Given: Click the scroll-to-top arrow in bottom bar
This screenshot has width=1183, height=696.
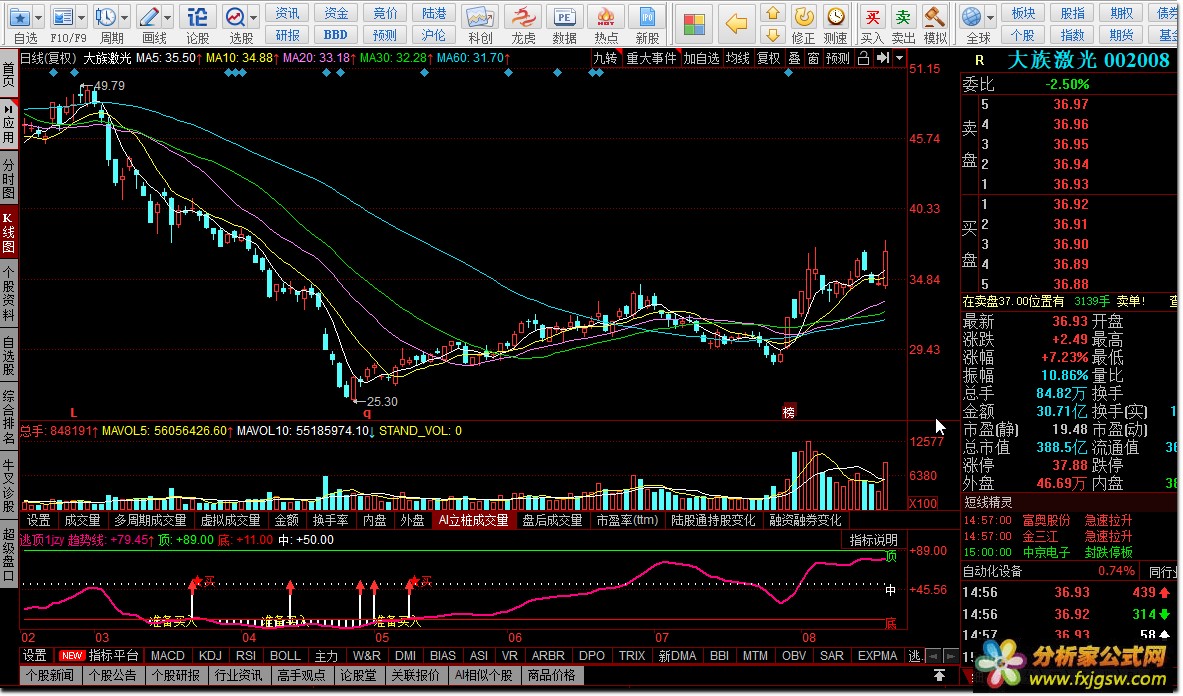Looking at the screenshot, I should pyautogui.click(x=939, y=675).
